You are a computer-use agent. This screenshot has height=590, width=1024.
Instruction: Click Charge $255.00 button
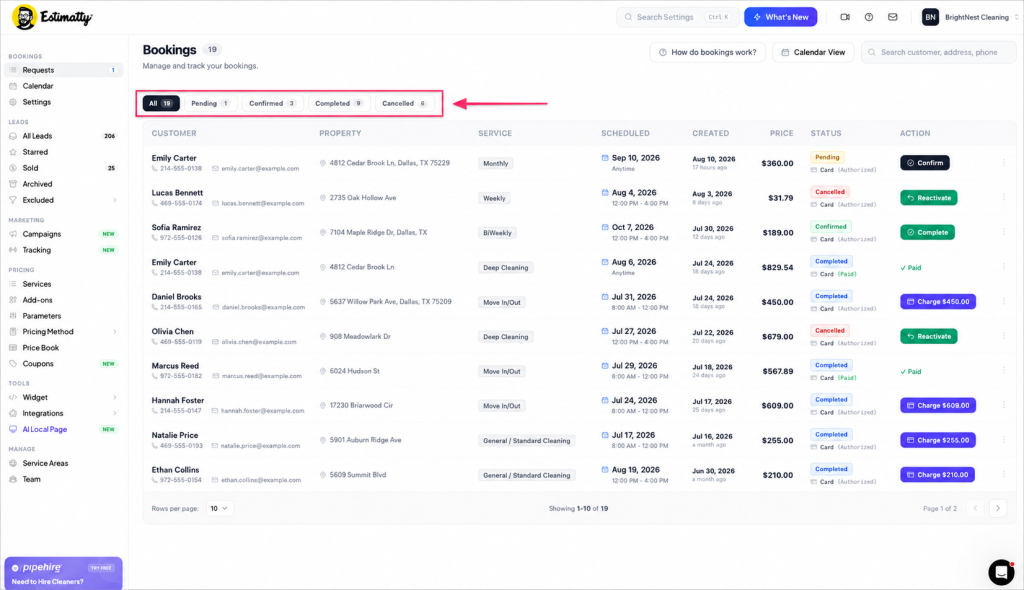938,440
